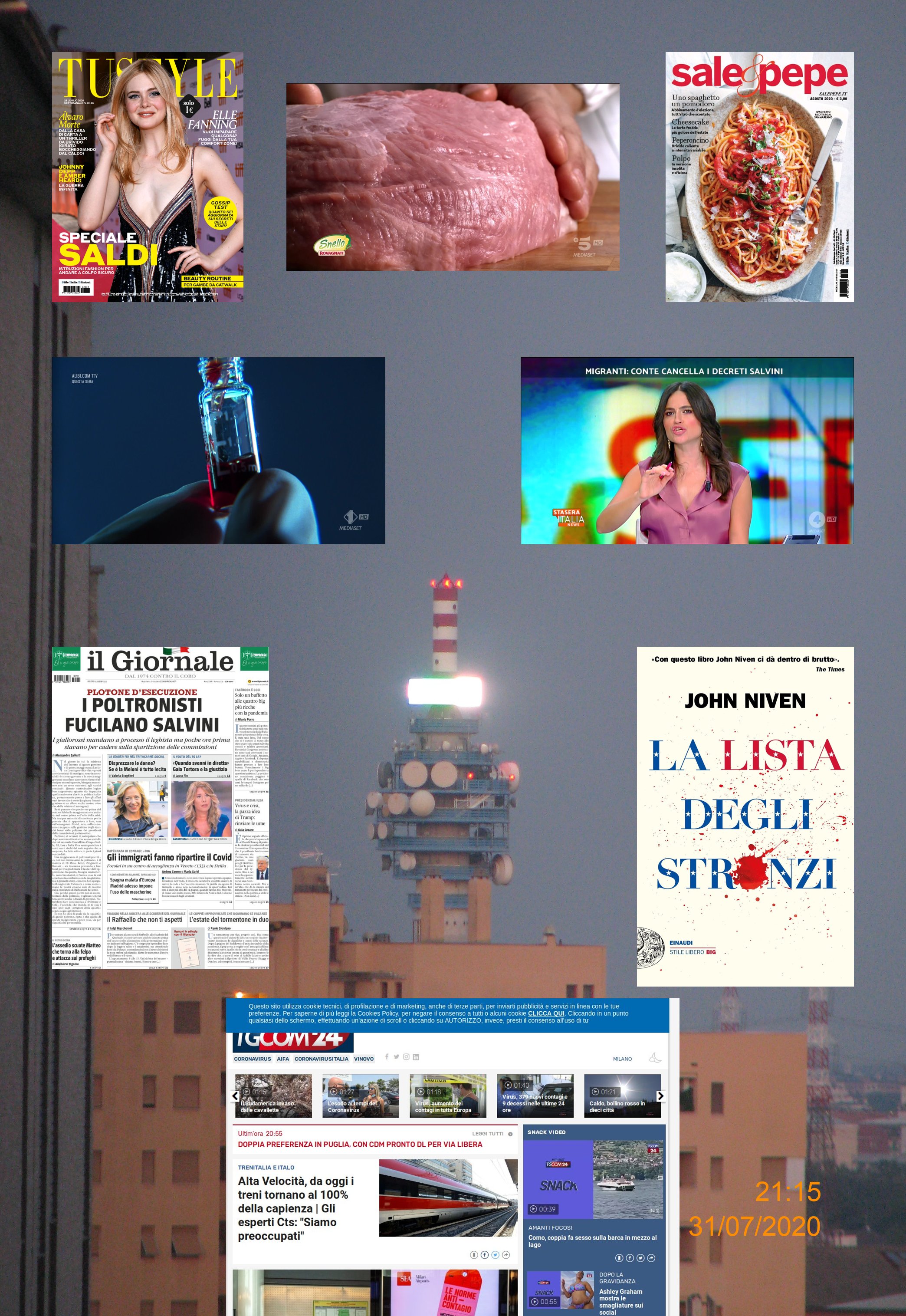The image size is (906, 1316).
Task: Click the Facebook icon in TGCOM24 header
Action: [x=387, y=1056]
